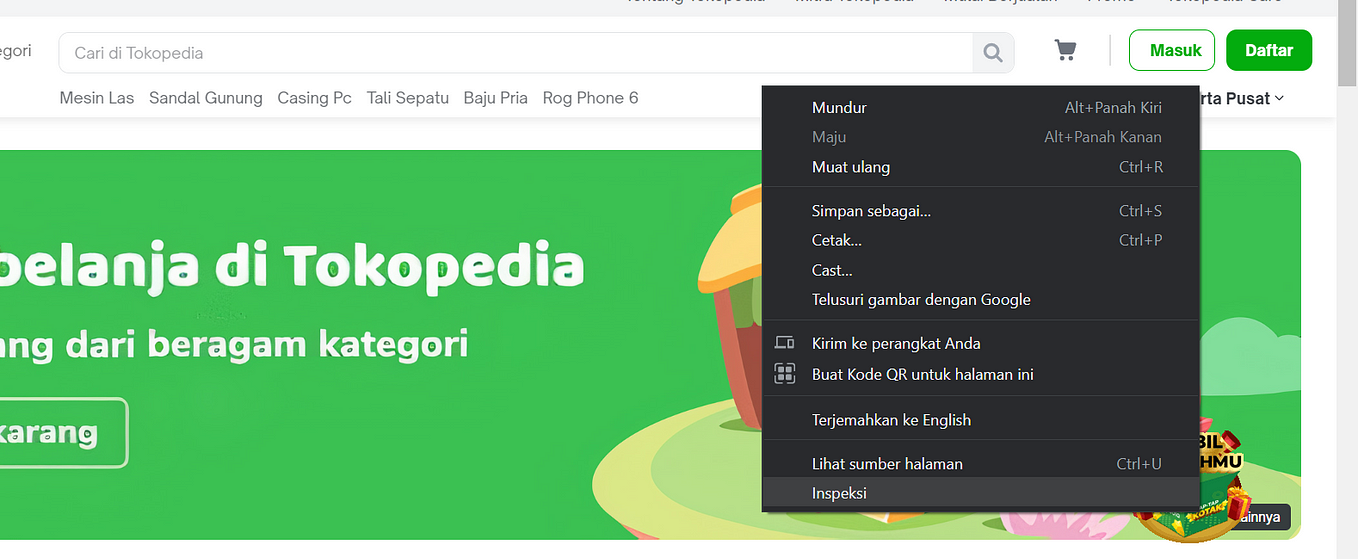The width and height of the screenshot is (1358, 559).
Task: Expand the Jakarta Pusat location dropdown chevron
Action: pyautogui.click(x=1279, y=98)
